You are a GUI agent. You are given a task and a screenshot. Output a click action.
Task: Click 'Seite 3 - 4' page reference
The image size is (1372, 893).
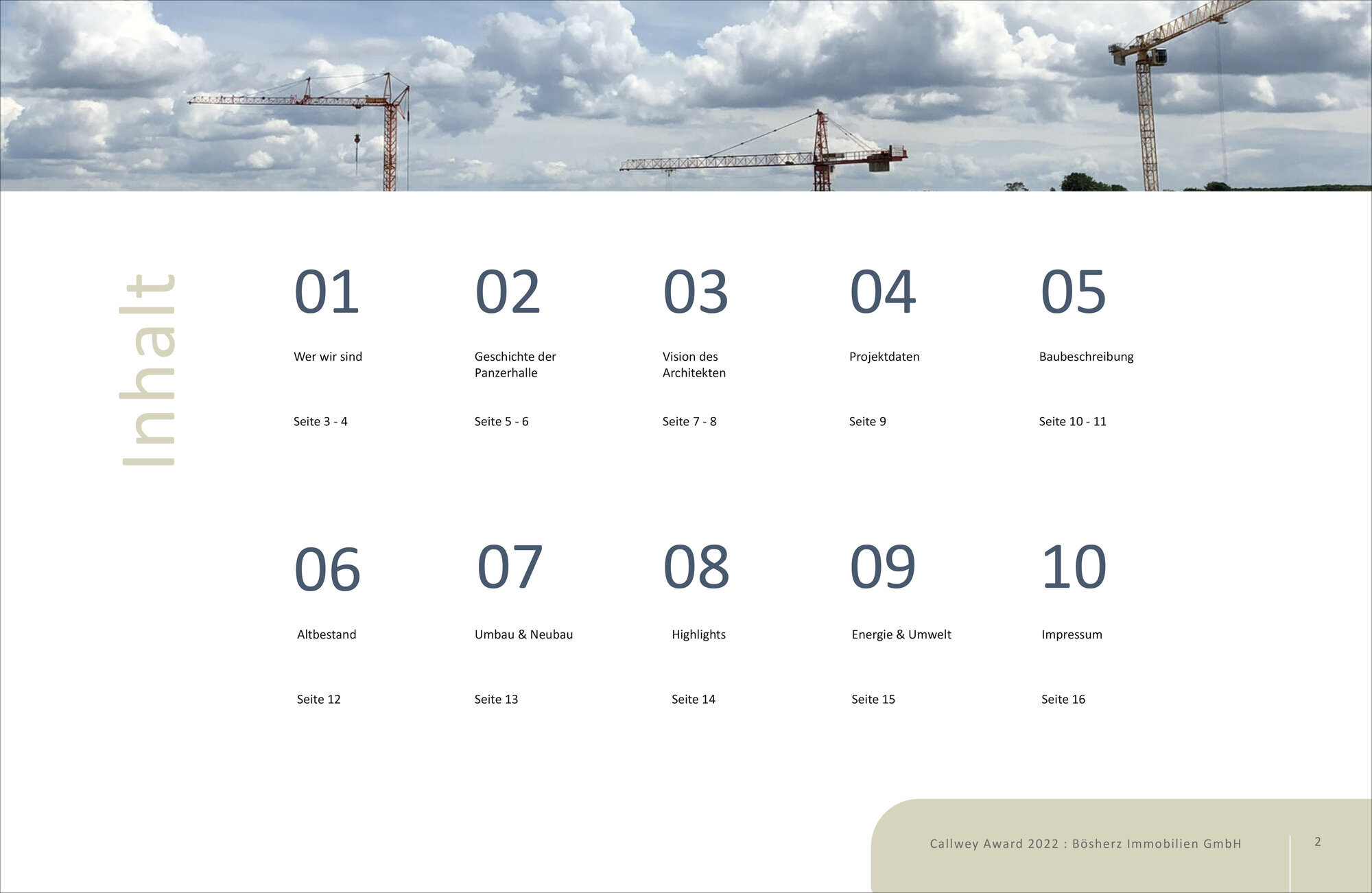tap(320, 421)
